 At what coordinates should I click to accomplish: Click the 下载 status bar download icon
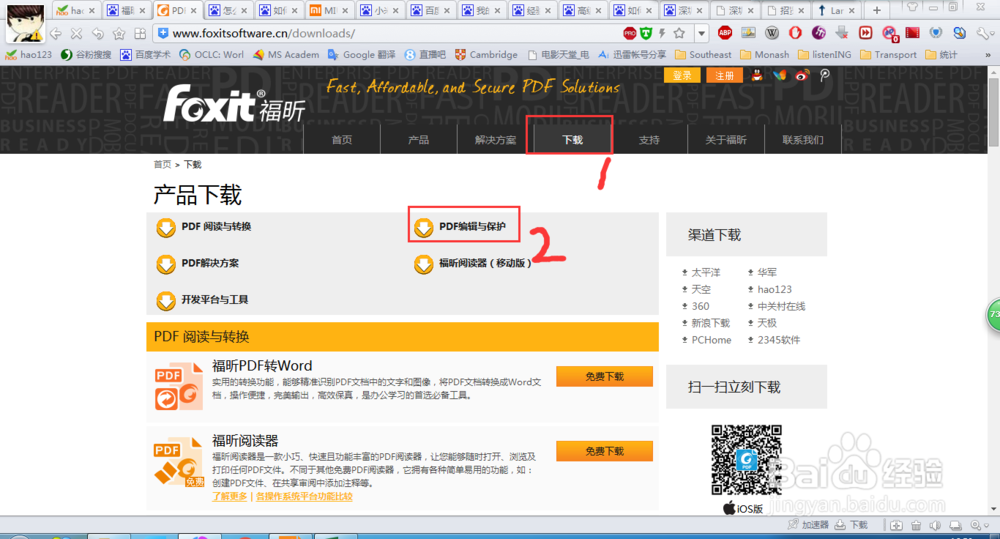[851, 525]
